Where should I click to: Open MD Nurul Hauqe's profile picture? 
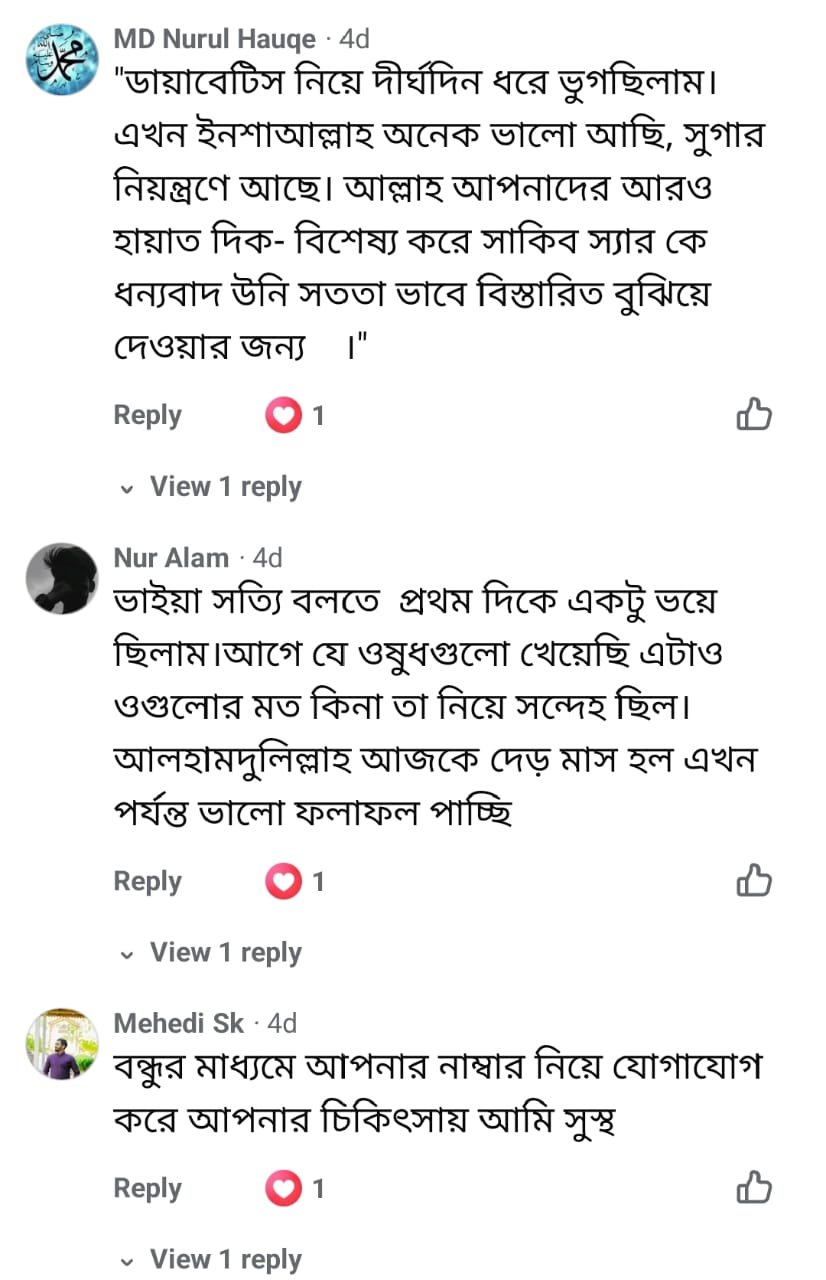coord(62,61)
